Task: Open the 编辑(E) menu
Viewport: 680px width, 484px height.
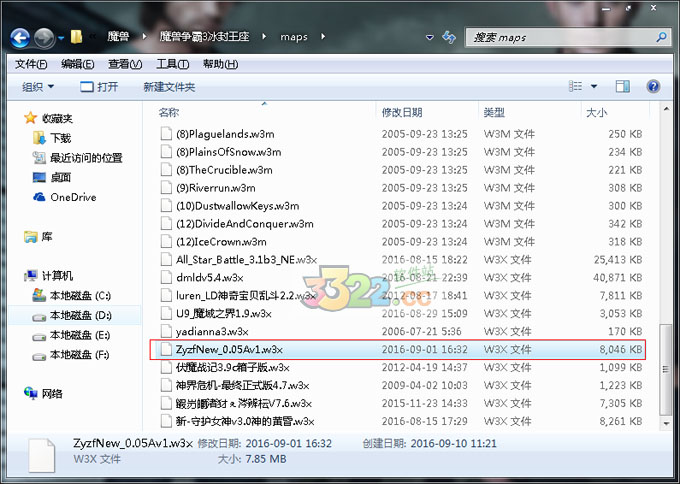Action: (78, 64)
